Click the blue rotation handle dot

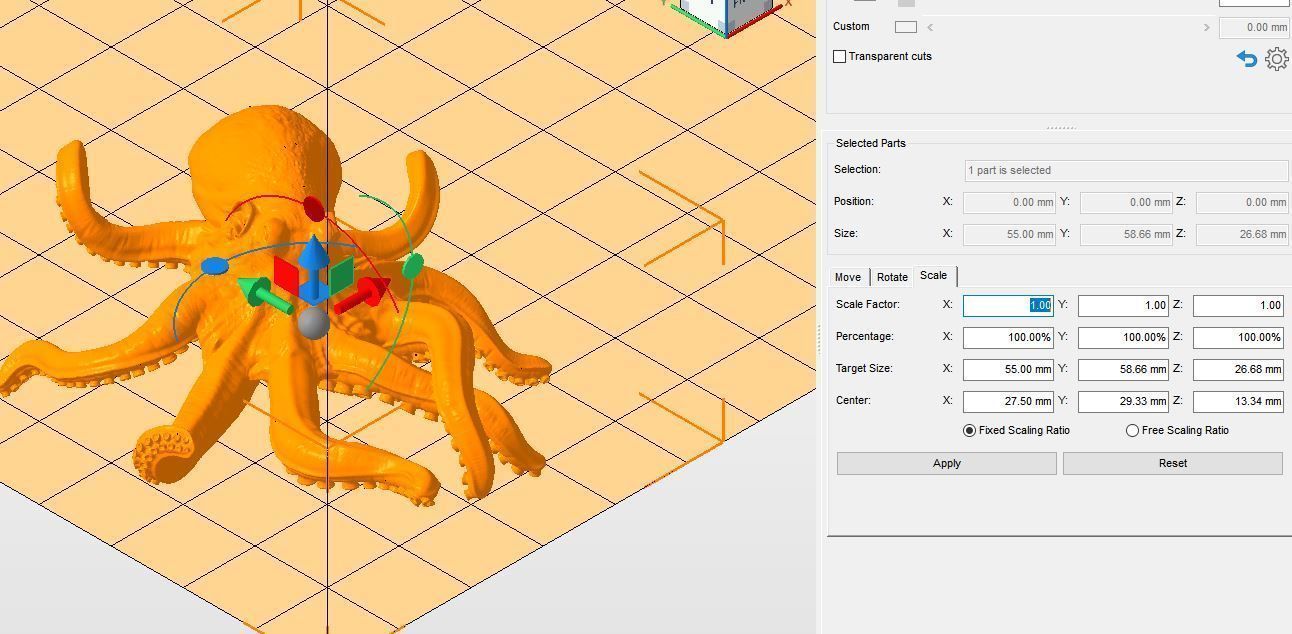(215, 267)
